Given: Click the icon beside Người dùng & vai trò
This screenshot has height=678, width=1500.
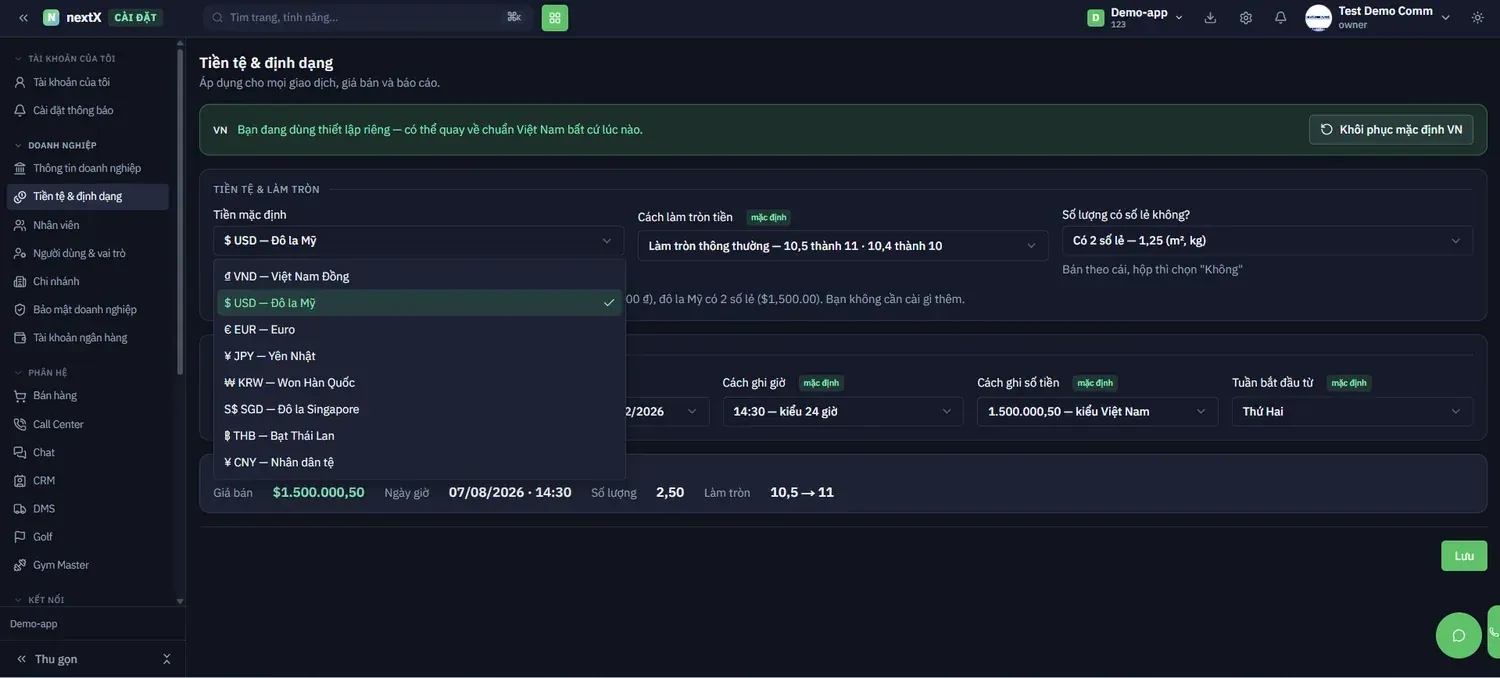Looking at the screenshot, I should (x=20, y=253).
